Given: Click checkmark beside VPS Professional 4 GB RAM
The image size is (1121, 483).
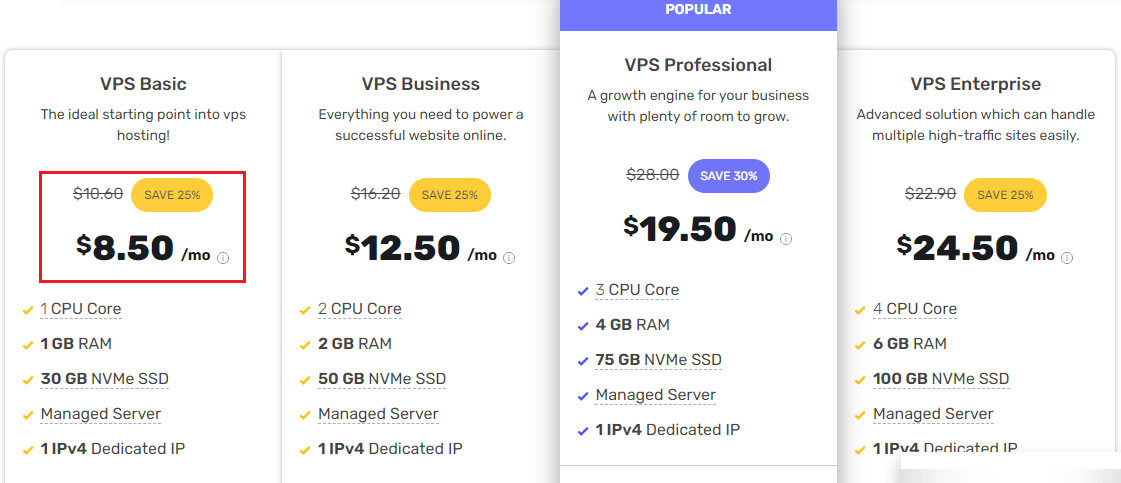Looking at the screenshot, I should click(583, 327).
